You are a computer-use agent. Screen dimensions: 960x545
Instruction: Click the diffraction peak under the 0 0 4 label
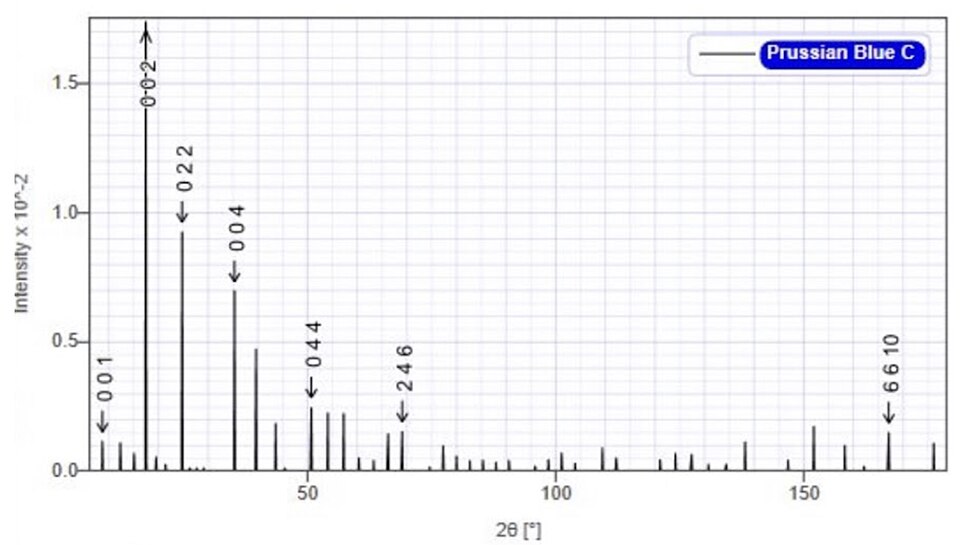[234, 380]
